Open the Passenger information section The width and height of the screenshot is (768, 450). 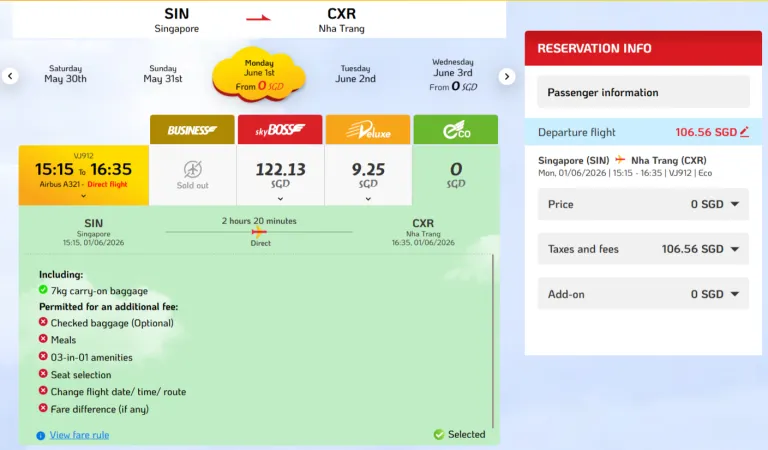(x=643, y=92)
